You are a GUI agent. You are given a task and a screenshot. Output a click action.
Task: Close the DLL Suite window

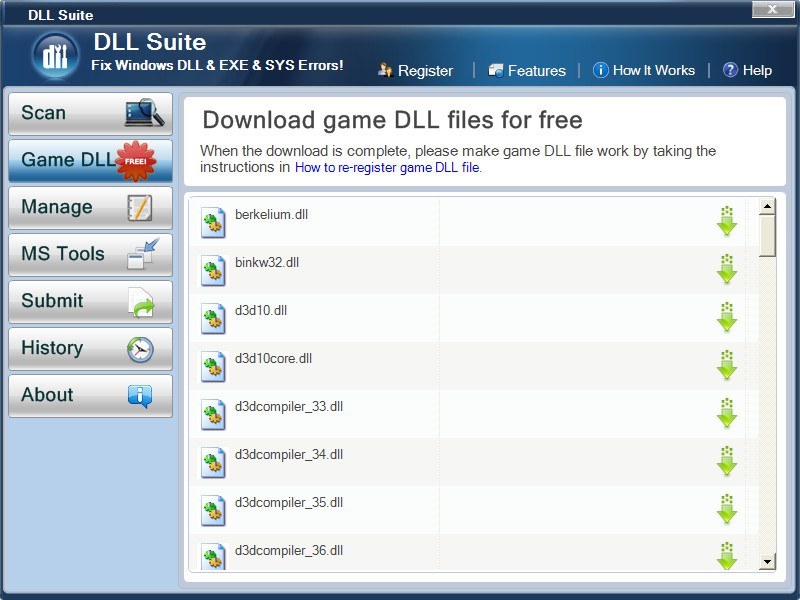pos(772,9)
